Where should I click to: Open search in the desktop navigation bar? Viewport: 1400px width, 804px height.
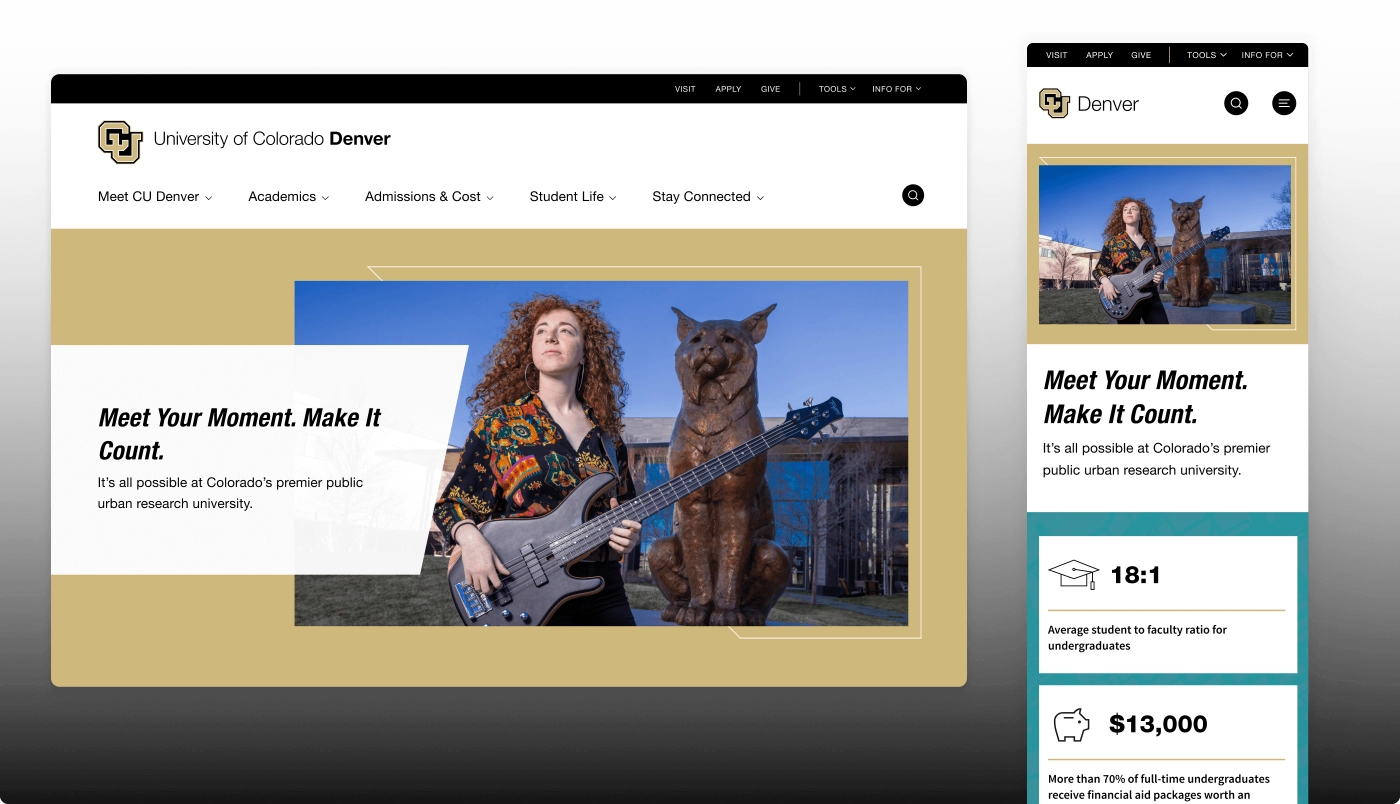coord(913,195)
